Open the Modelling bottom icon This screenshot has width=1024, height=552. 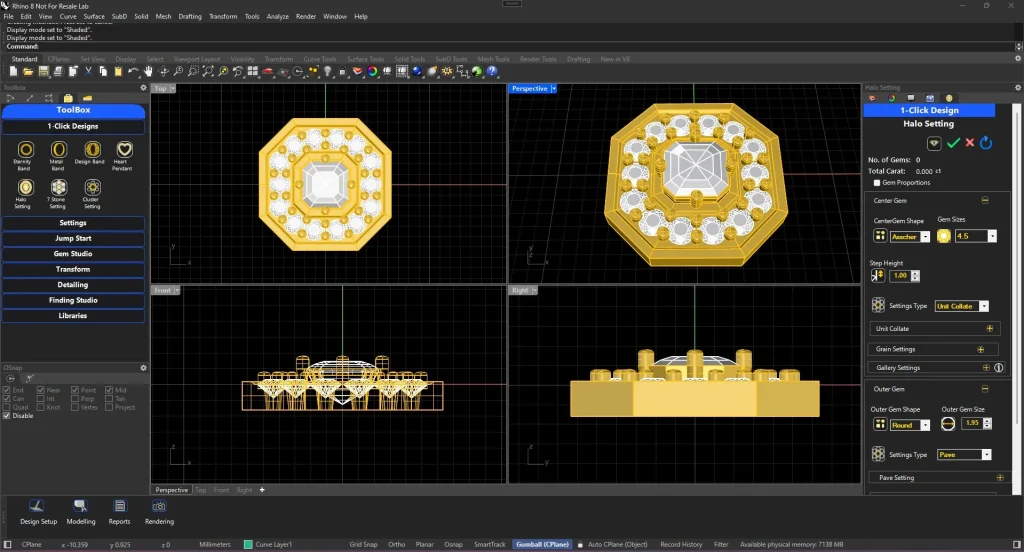coord(81,511)
